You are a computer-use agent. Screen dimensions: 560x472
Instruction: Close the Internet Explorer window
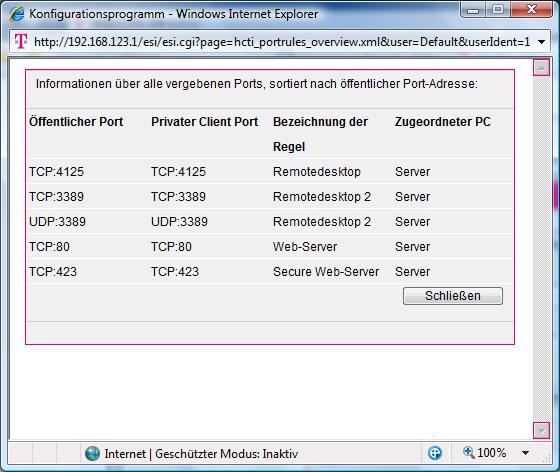tap(531, 9)
